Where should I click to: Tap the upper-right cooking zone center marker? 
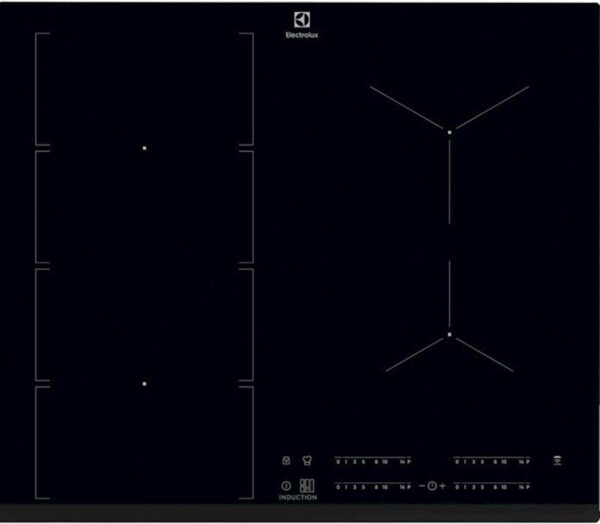pyautogui.click(x=450, y=131)
